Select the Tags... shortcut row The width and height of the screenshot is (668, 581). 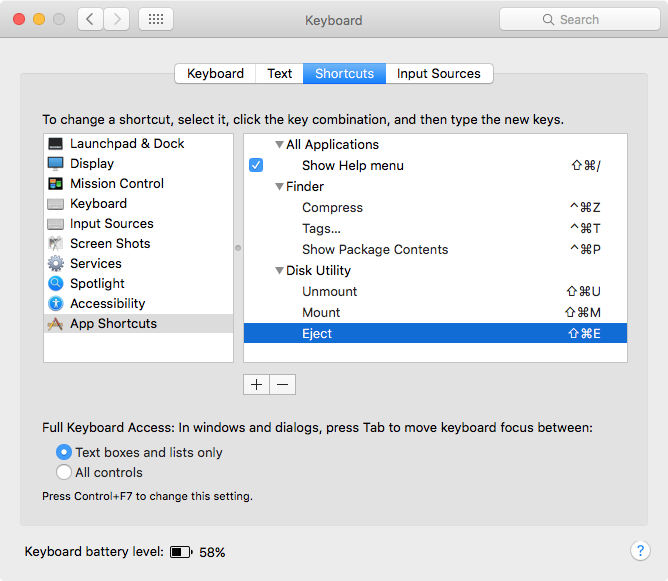(x=435, y=229)
